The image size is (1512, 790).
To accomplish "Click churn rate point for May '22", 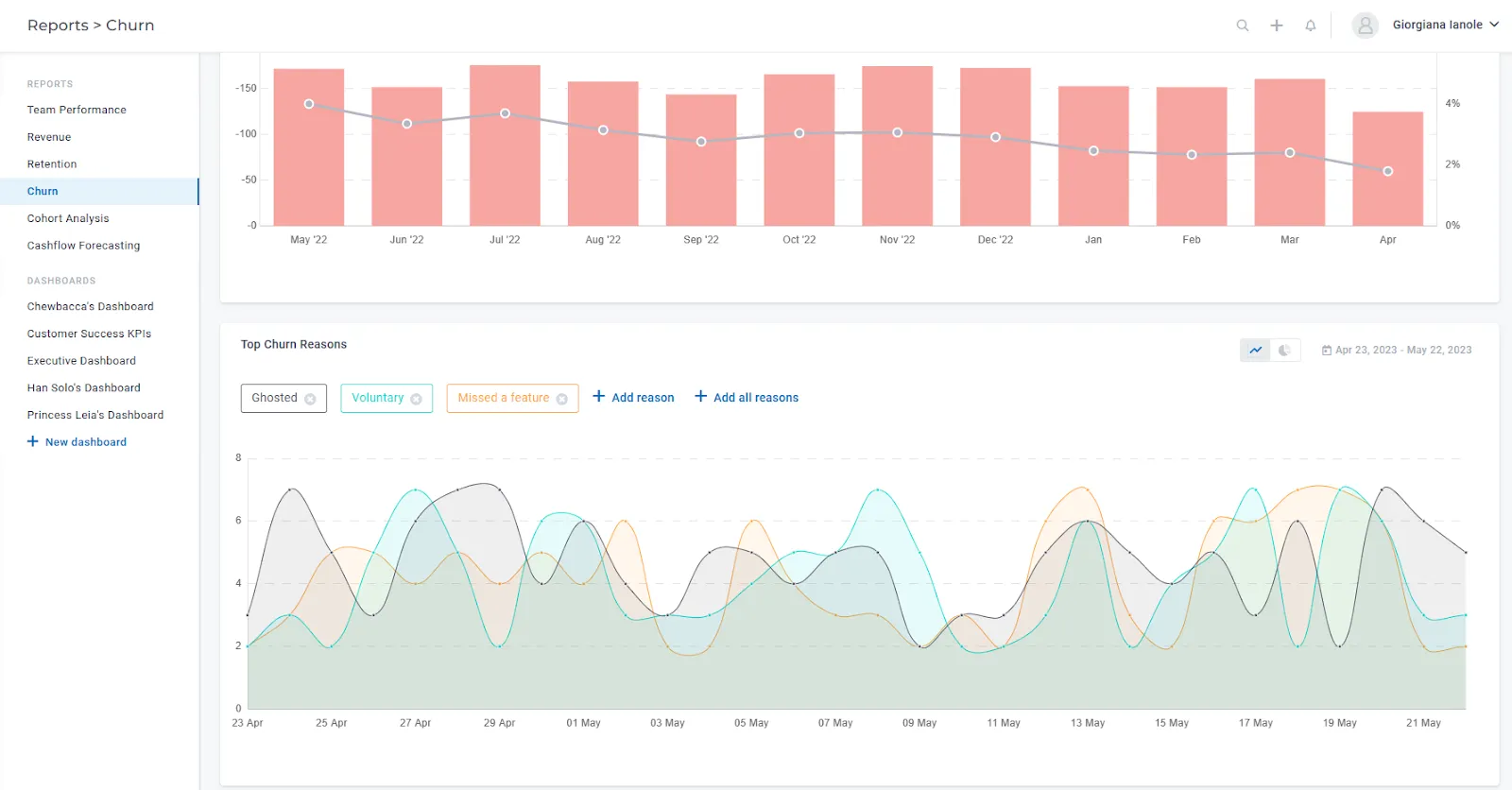I will (309, 104).
